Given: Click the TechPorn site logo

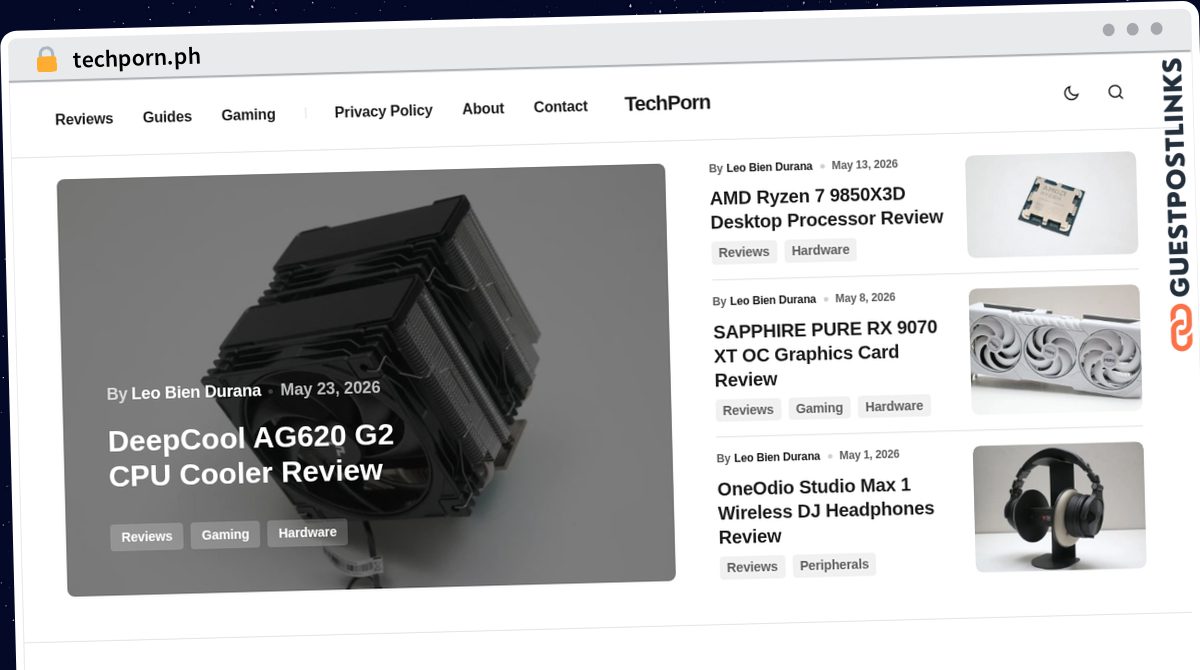Looking at the screenshot, I should tap(667, 103).
